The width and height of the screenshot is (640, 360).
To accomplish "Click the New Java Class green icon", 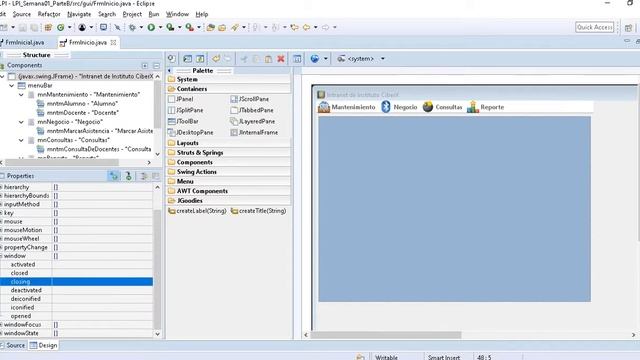I will [x=61, y=27].
